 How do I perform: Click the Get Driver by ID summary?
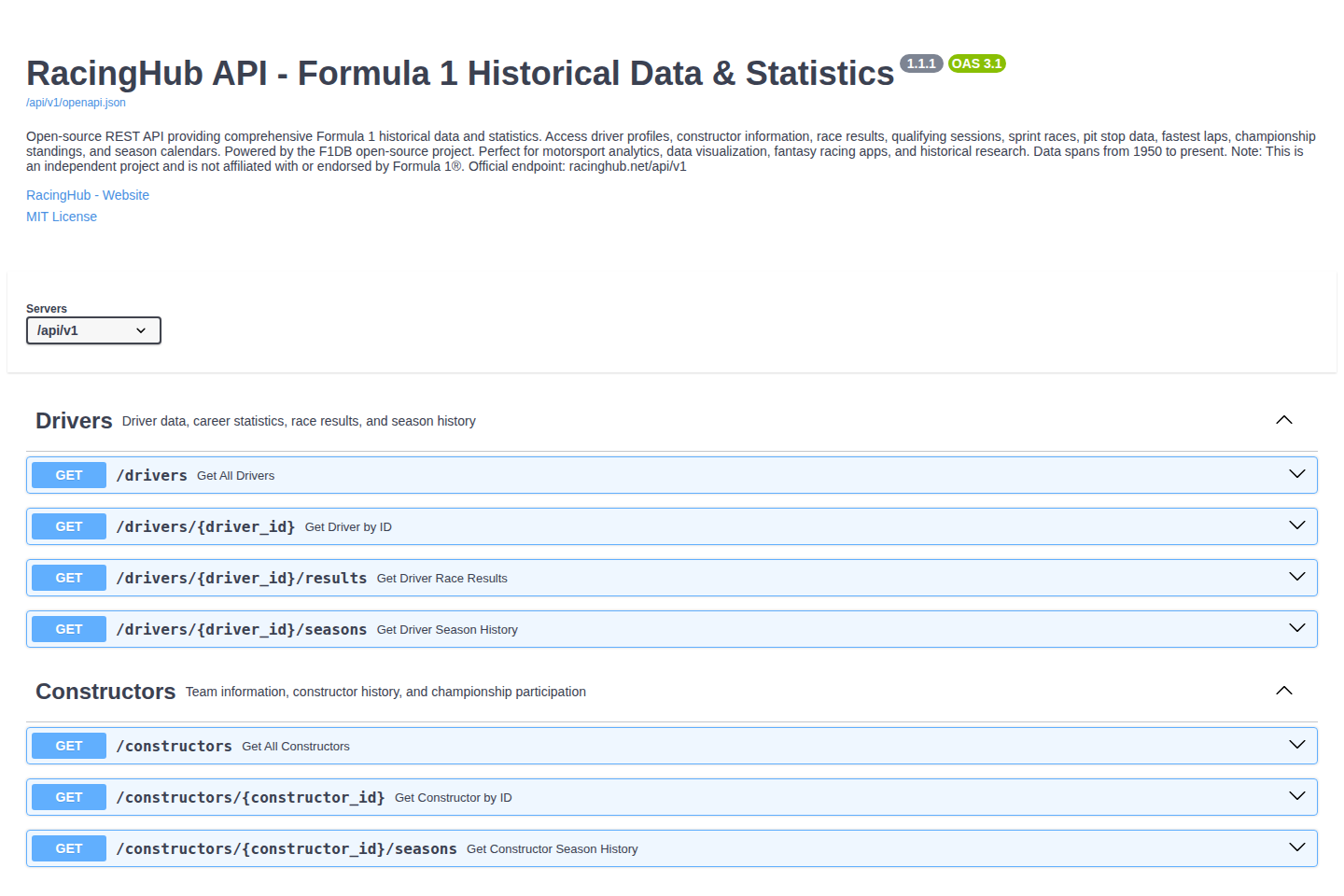[x=348, y=527]
